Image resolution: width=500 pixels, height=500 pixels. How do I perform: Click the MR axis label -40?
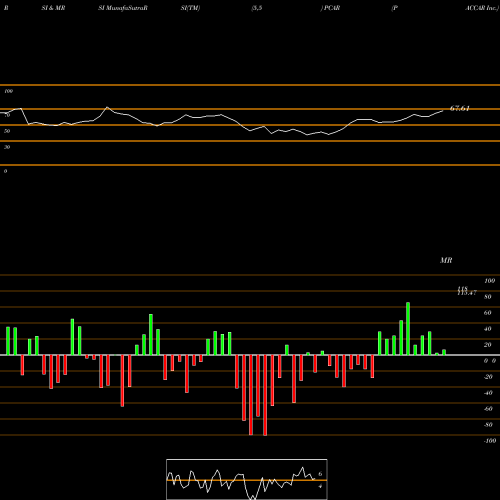(488, 393)
